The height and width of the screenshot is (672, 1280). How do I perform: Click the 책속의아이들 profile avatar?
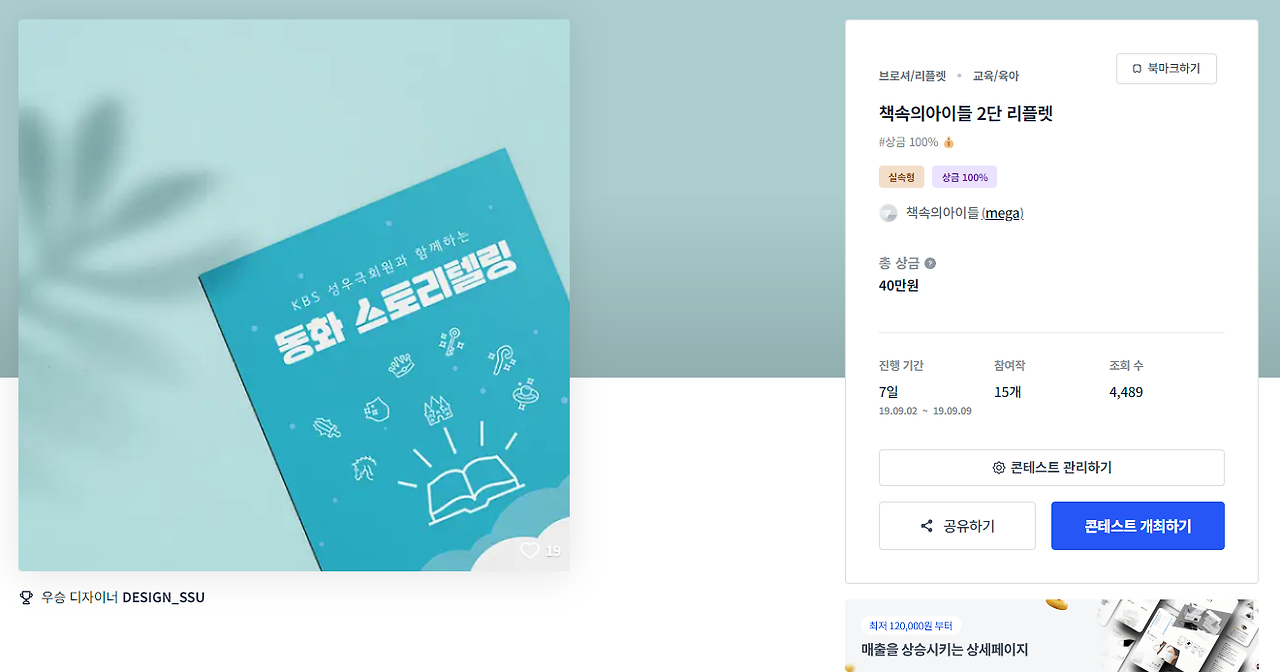(888, 213)
